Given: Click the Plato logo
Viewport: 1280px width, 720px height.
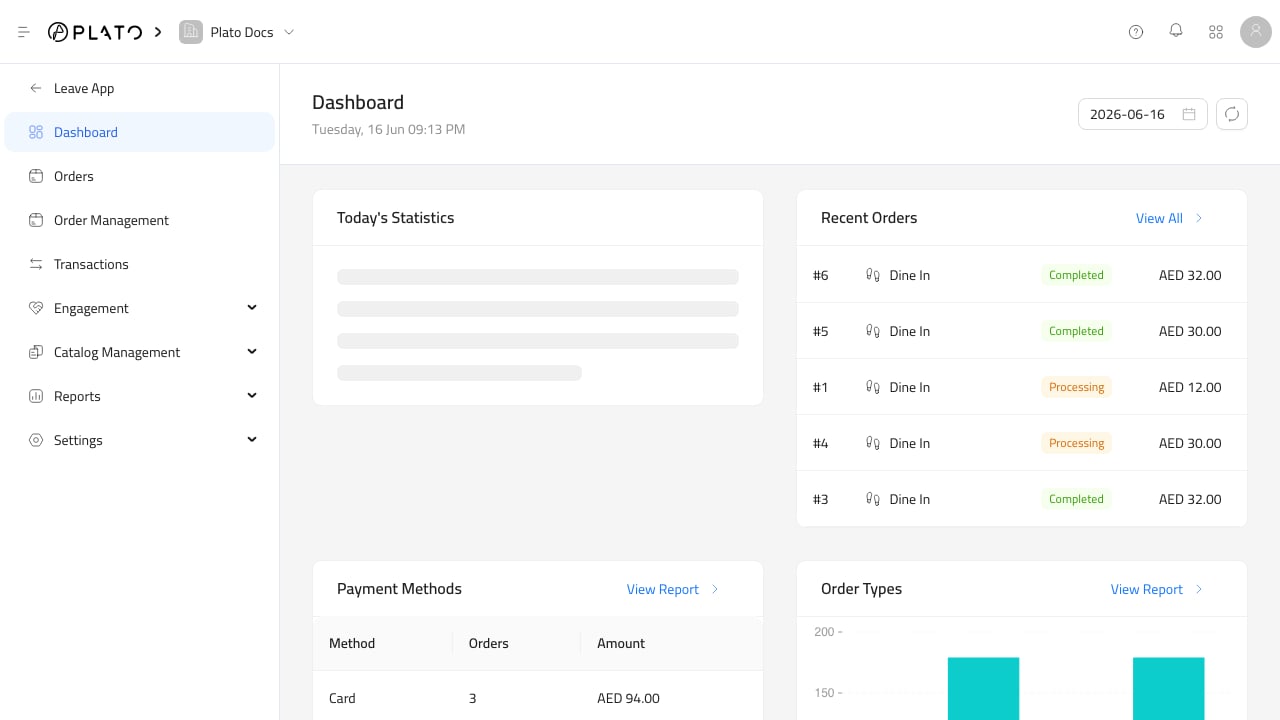Looking at the screenshot, I should pos(95,32).
